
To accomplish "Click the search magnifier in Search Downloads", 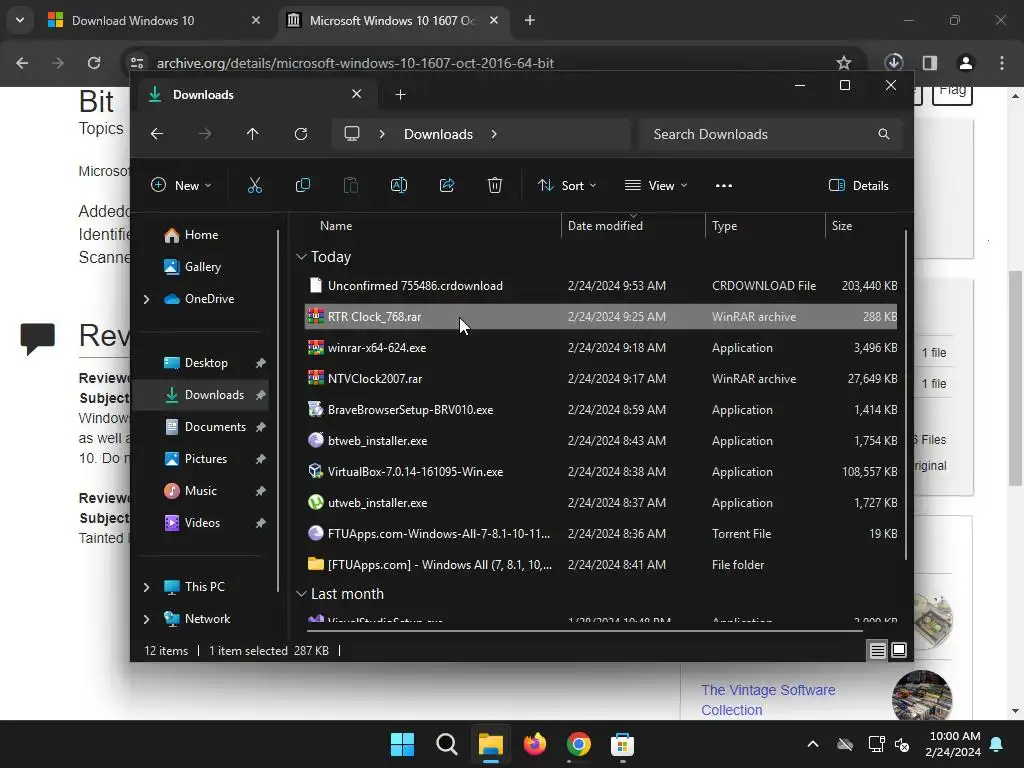I will (x=884, y=134).
